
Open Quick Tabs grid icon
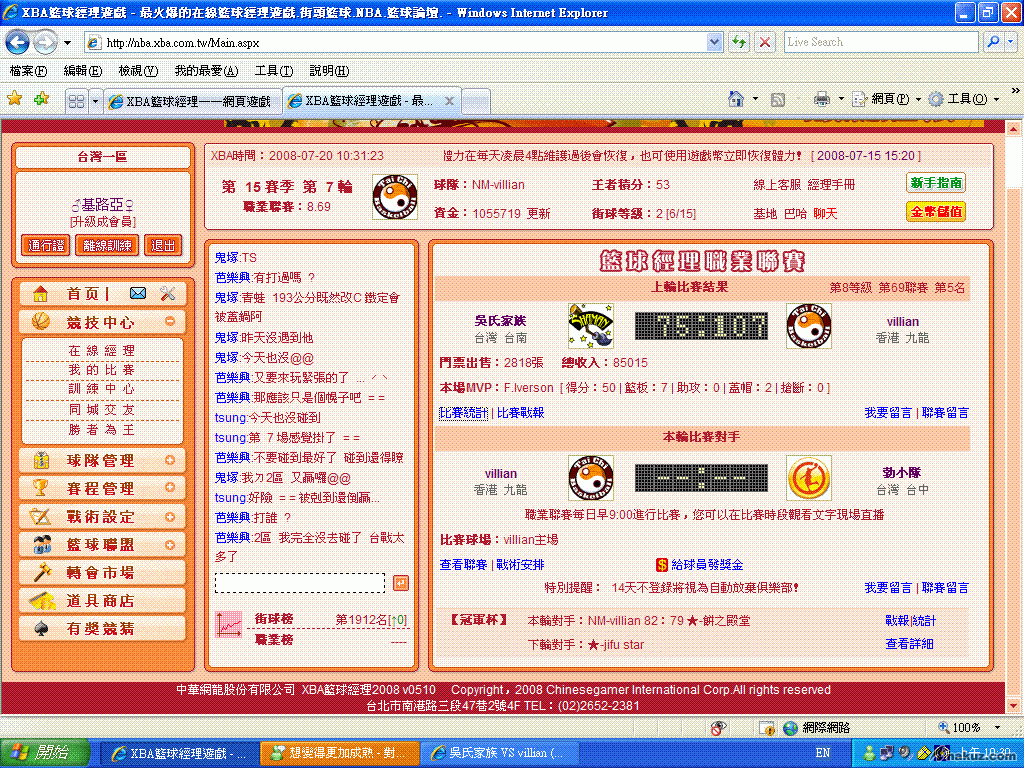tap(76, 101)
